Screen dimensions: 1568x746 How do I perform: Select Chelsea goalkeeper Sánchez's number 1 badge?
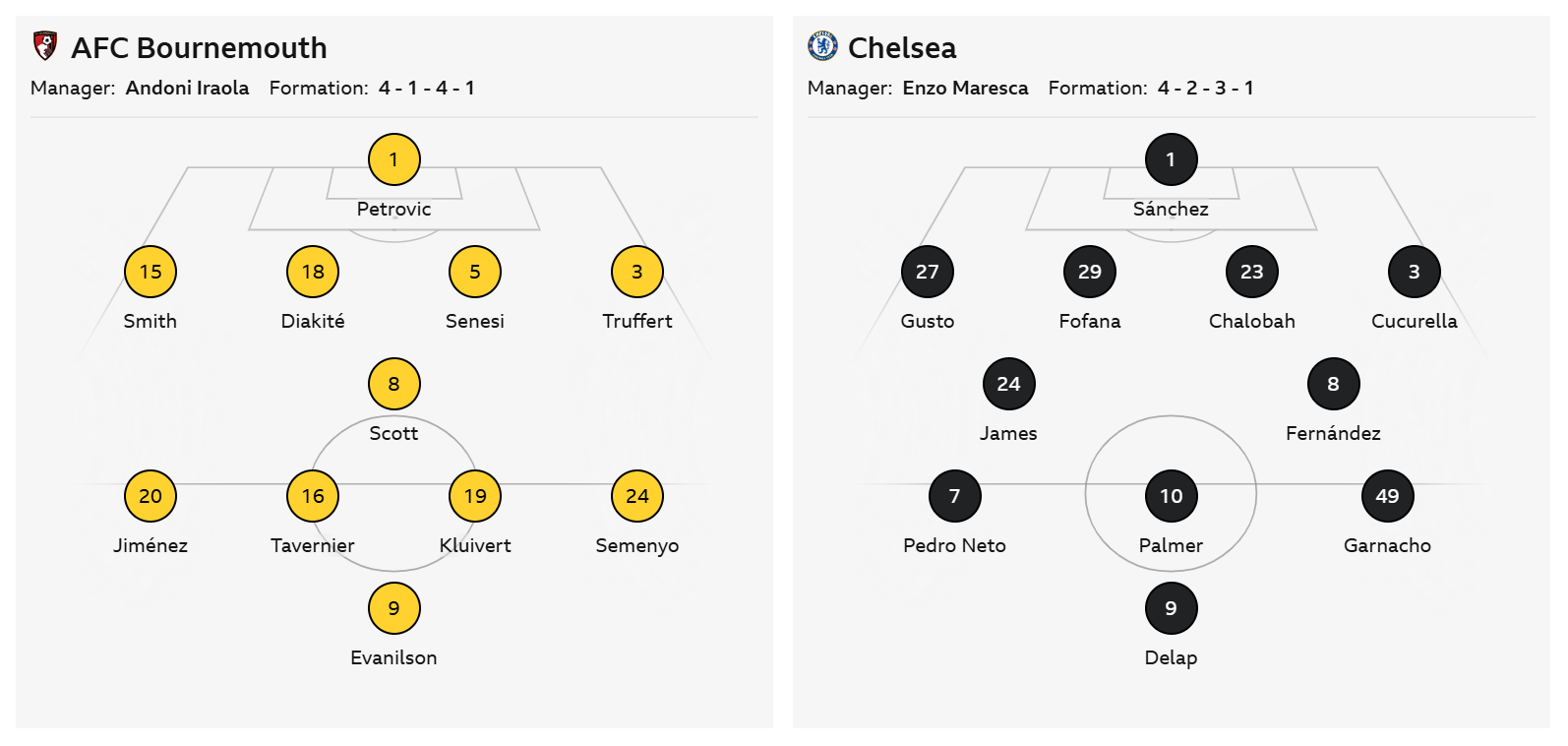click(x=1171, y=159)
